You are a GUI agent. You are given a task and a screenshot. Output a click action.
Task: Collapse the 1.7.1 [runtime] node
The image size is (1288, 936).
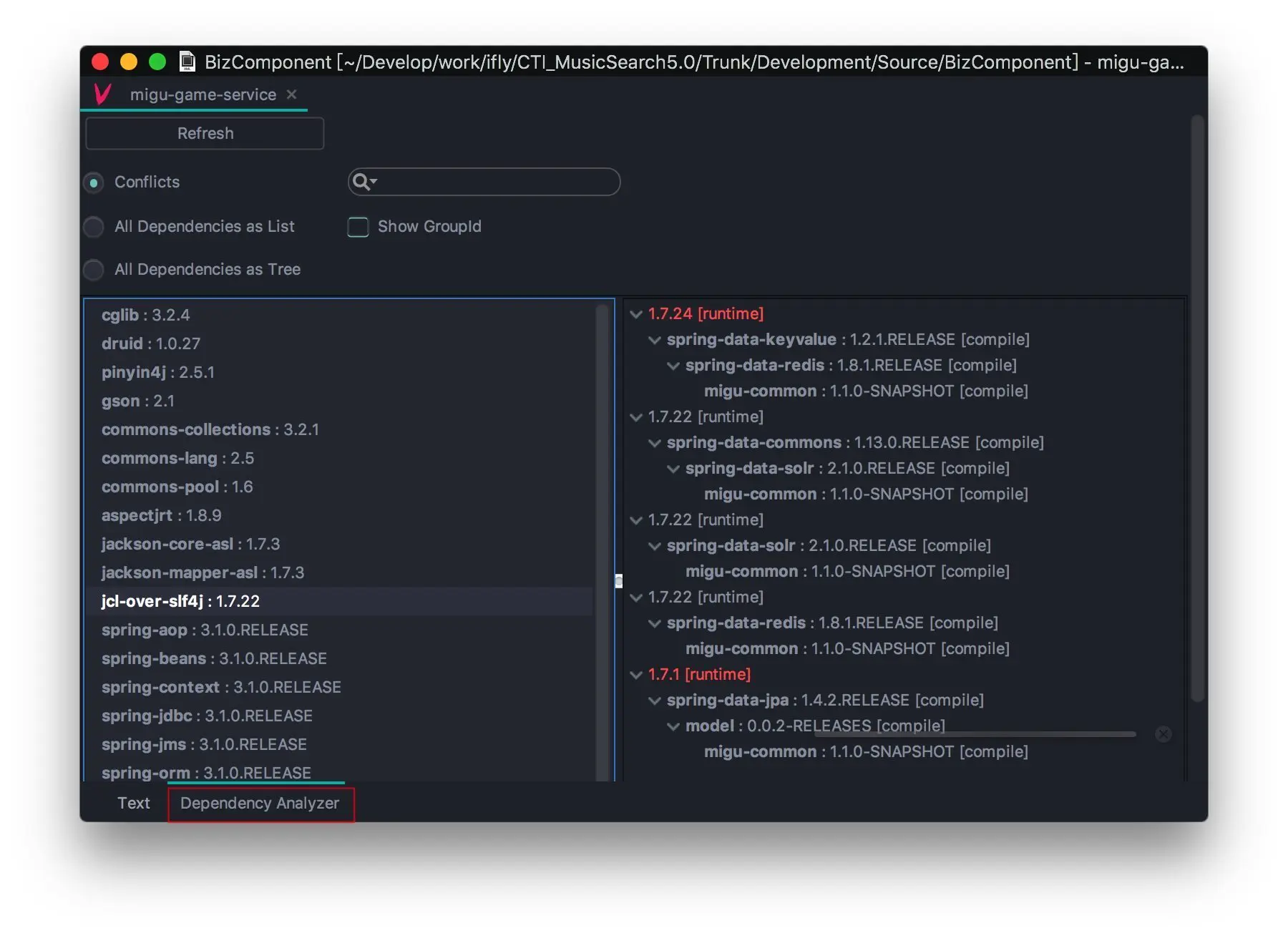[635, 675]
